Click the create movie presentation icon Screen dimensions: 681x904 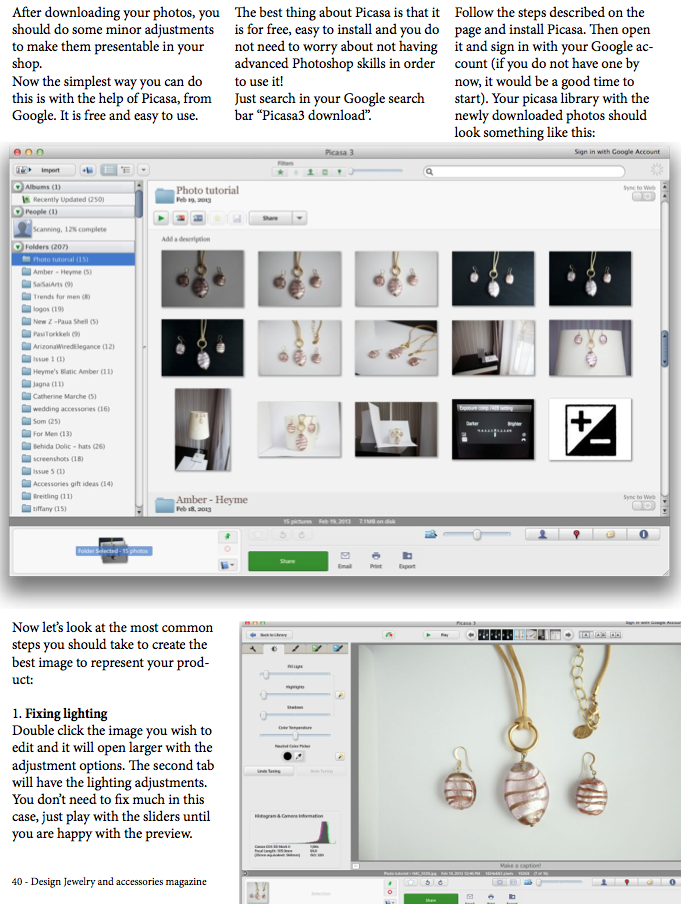[198, 218]
